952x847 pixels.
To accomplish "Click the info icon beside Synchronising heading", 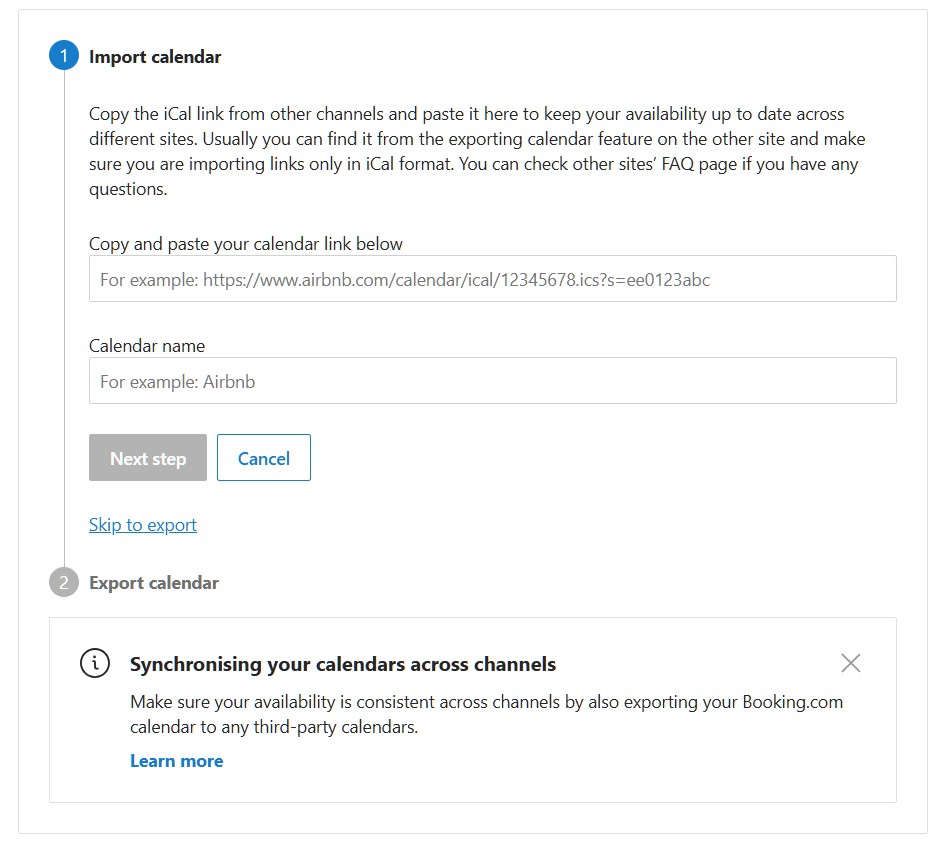I will (95, 663).
